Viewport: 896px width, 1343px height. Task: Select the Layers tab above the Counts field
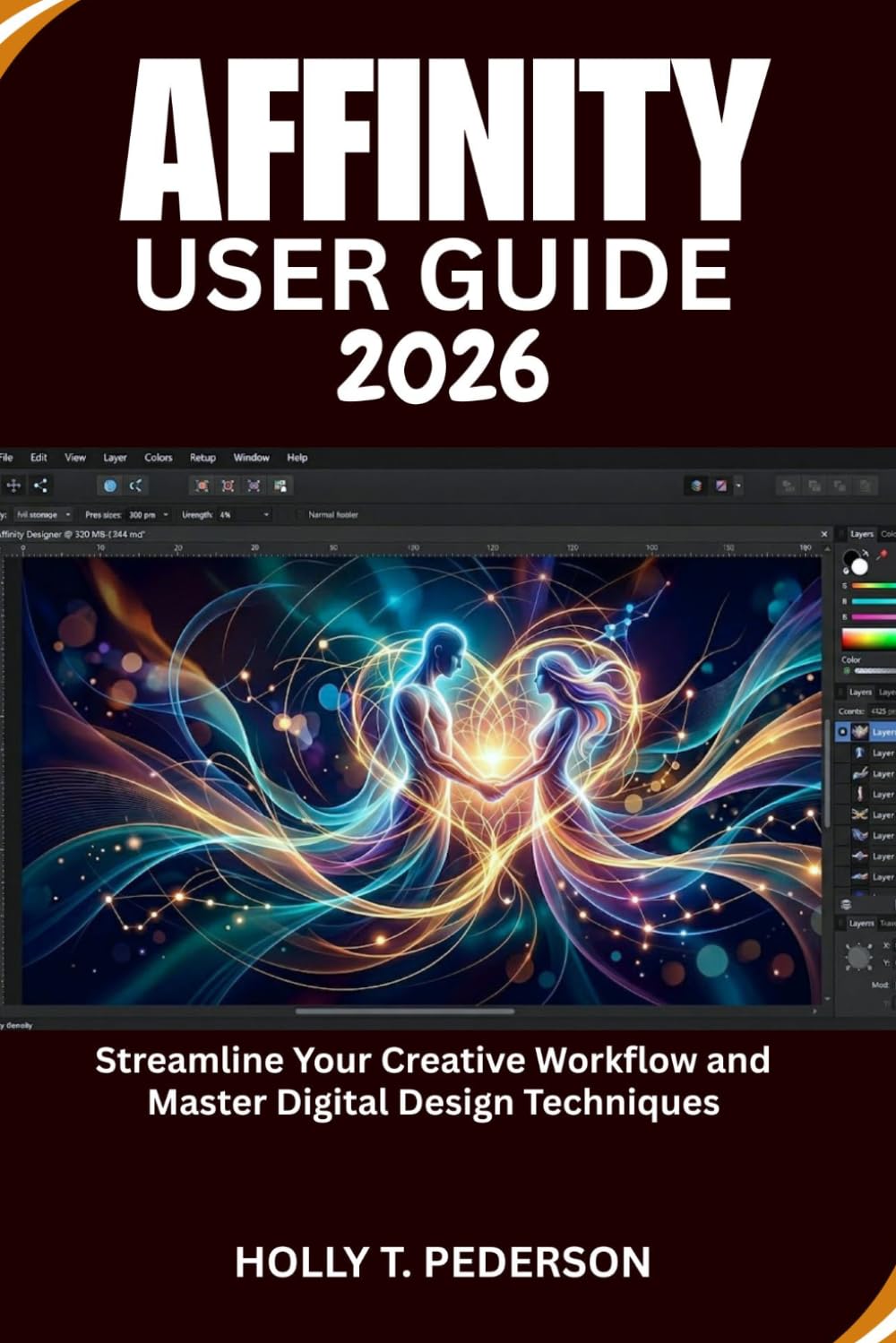point(860,693)
